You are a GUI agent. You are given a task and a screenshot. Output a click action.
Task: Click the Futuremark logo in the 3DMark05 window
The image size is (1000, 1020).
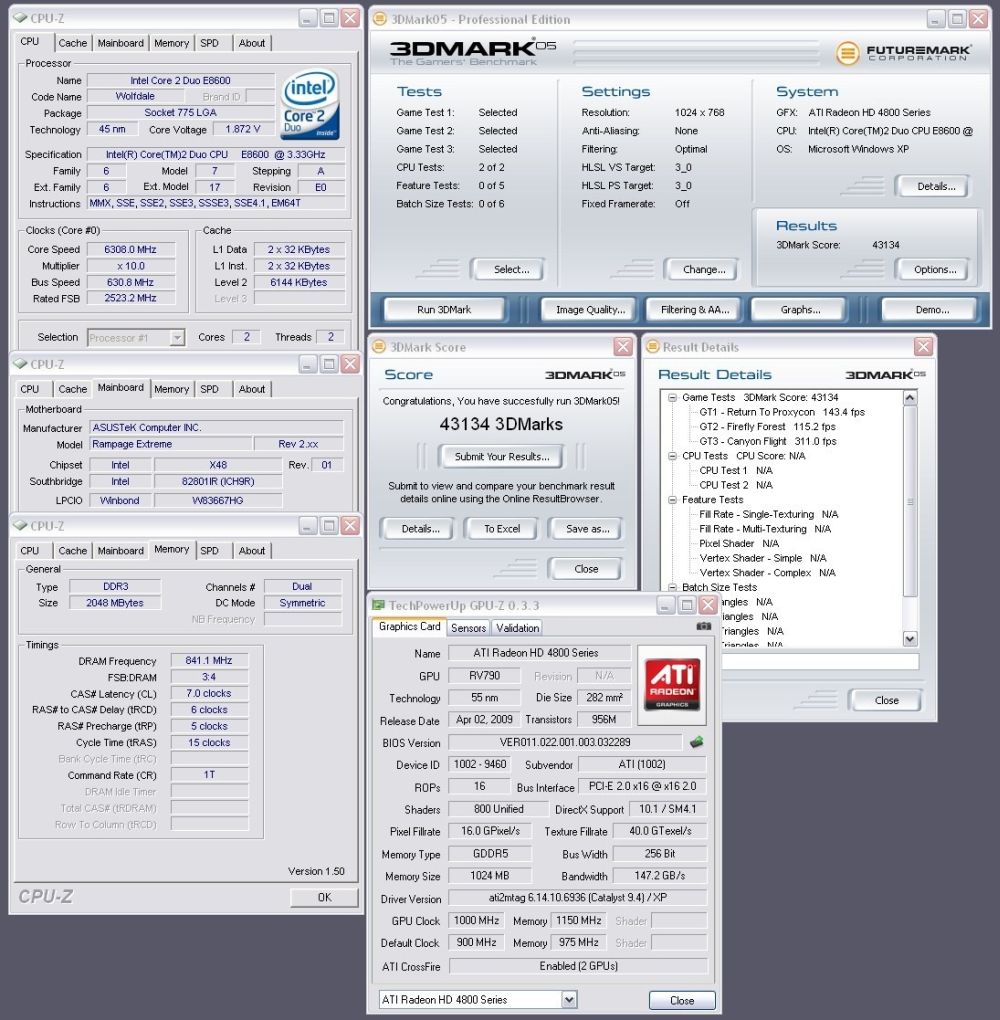pos(904,52)
